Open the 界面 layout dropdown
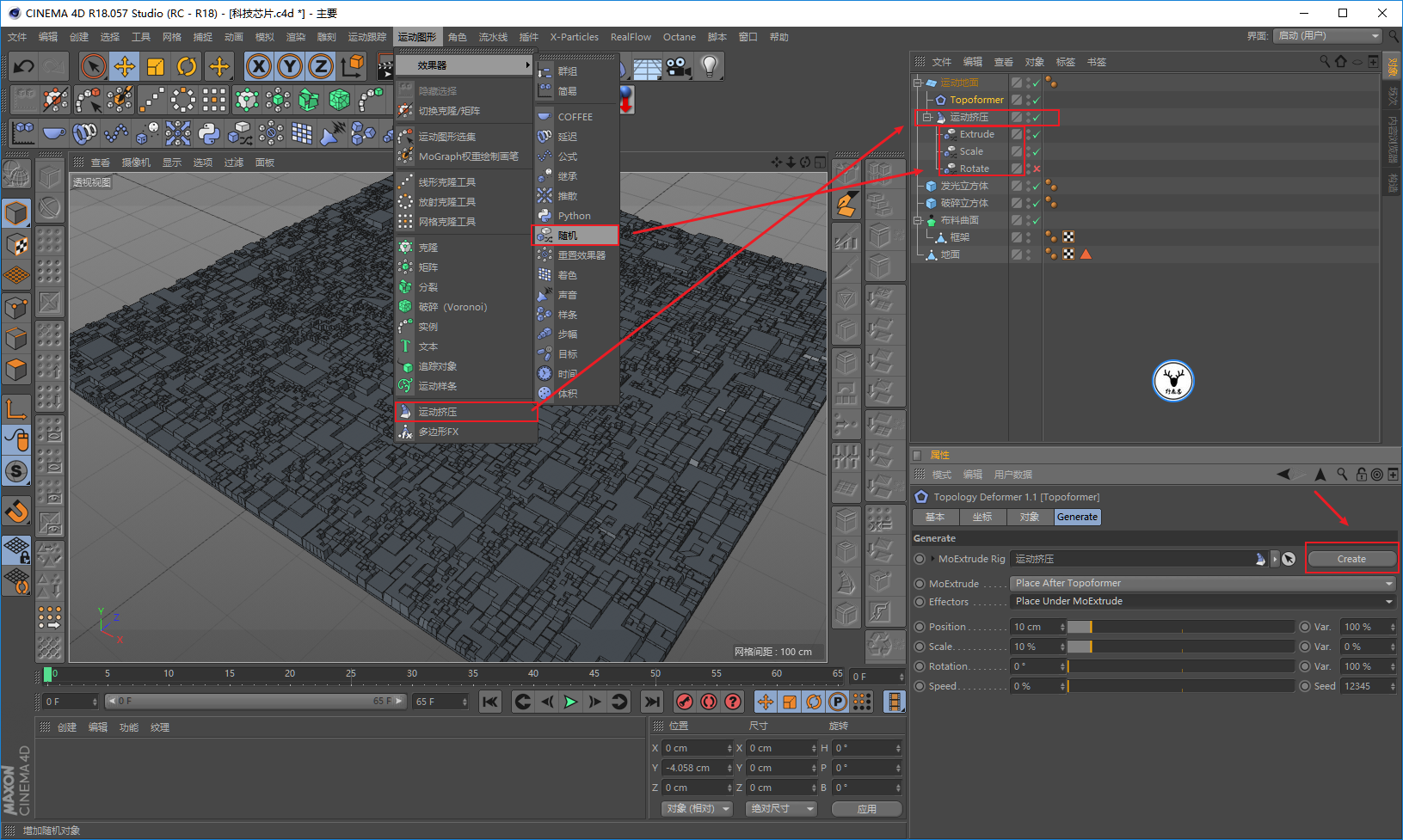 point(1328,35)
